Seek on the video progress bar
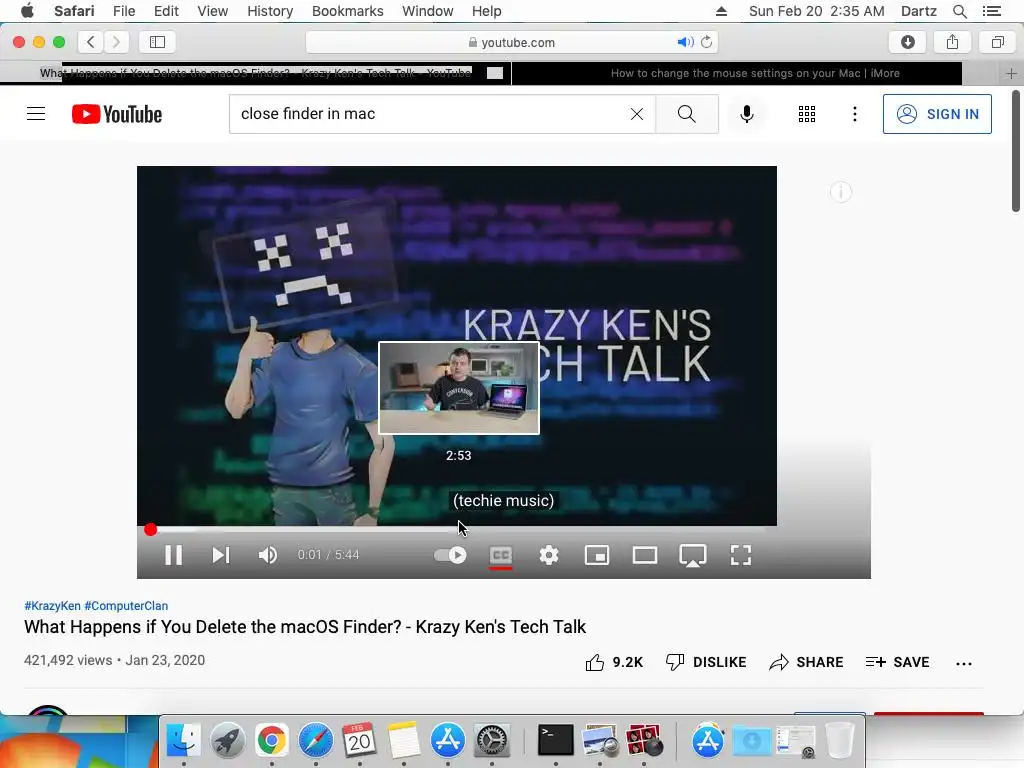1024x768 pixels. click(457, 529)
